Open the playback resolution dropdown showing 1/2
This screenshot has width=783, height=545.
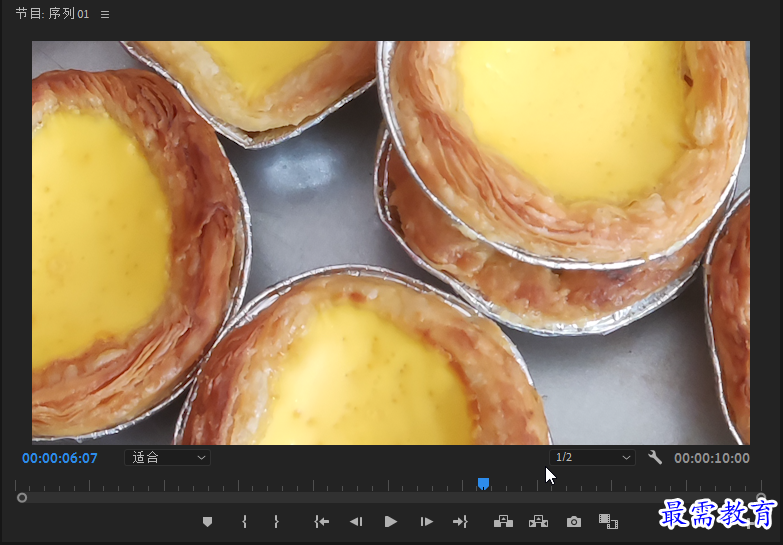(x=592, y=458)
